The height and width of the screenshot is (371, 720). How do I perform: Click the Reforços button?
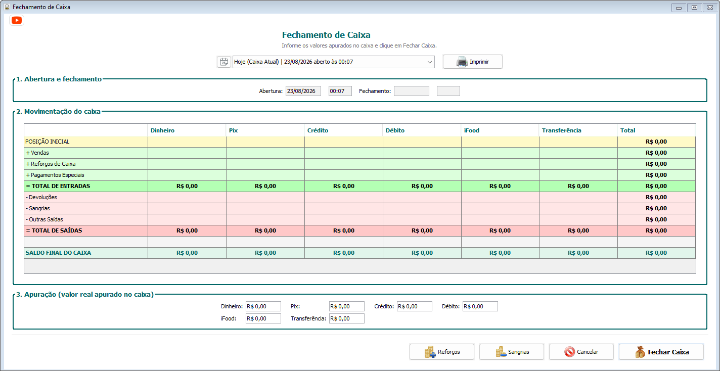tap(442, 352)
